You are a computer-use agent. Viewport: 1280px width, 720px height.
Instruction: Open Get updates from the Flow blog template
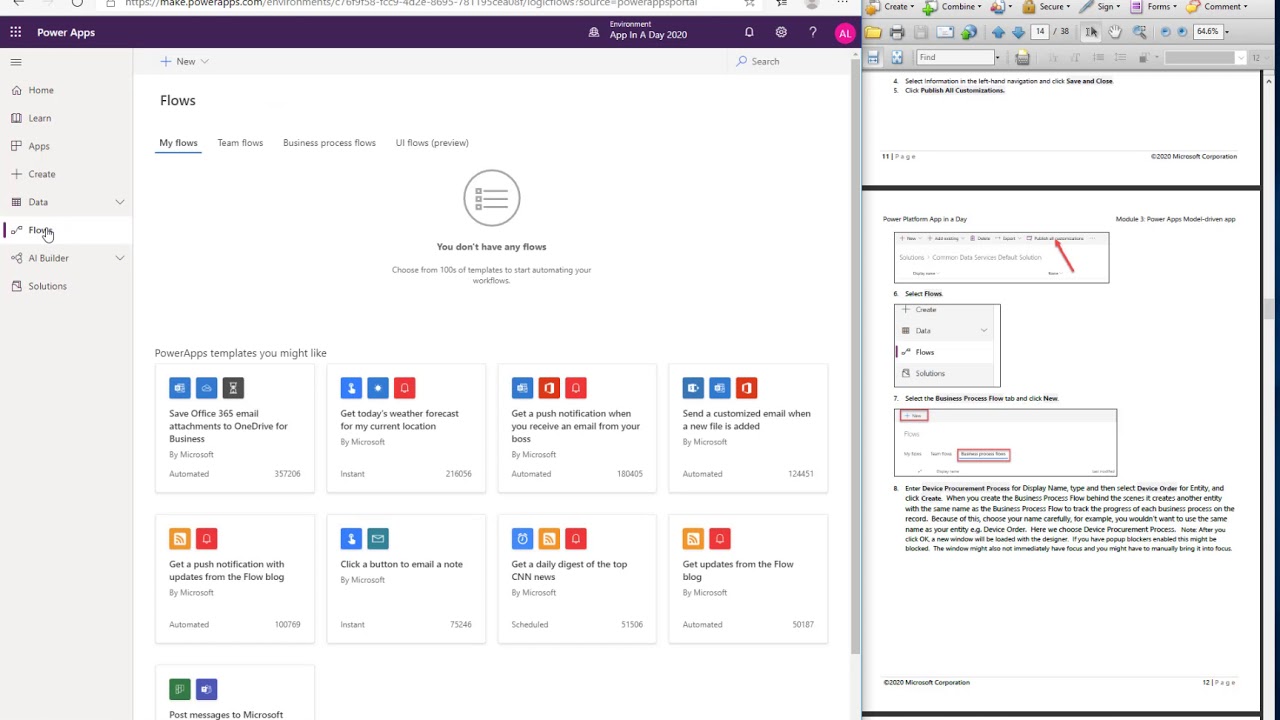click(x=748, y=580)
